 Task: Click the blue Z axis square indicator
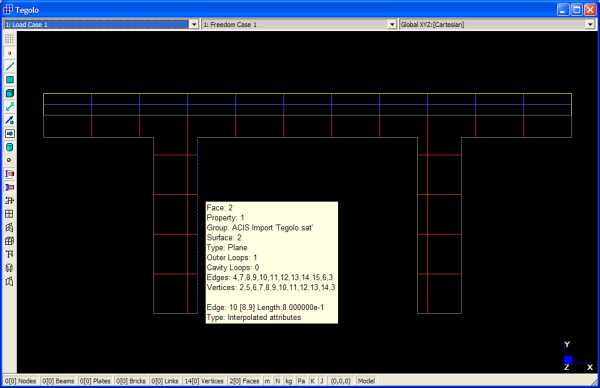[x=568, y=360]
